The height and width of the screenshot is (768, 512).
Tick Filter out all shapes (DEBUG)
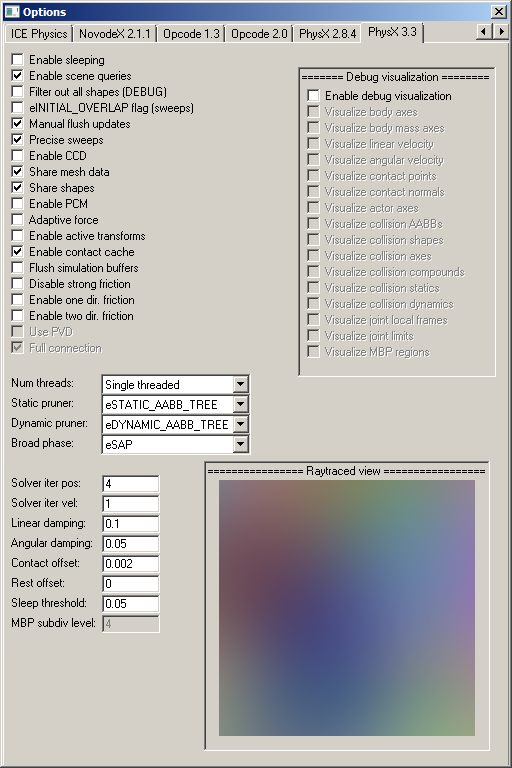click(18, 92)
